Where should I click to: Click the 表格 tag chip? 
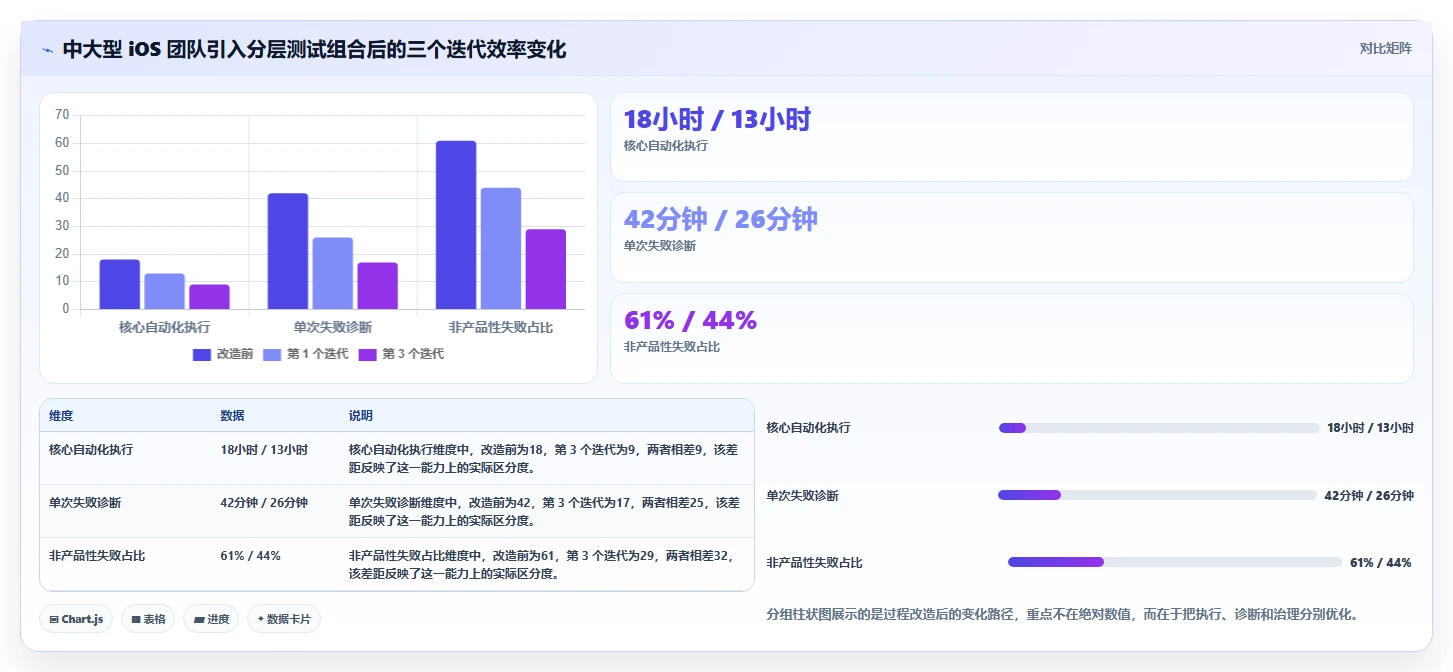coord(148,619)
